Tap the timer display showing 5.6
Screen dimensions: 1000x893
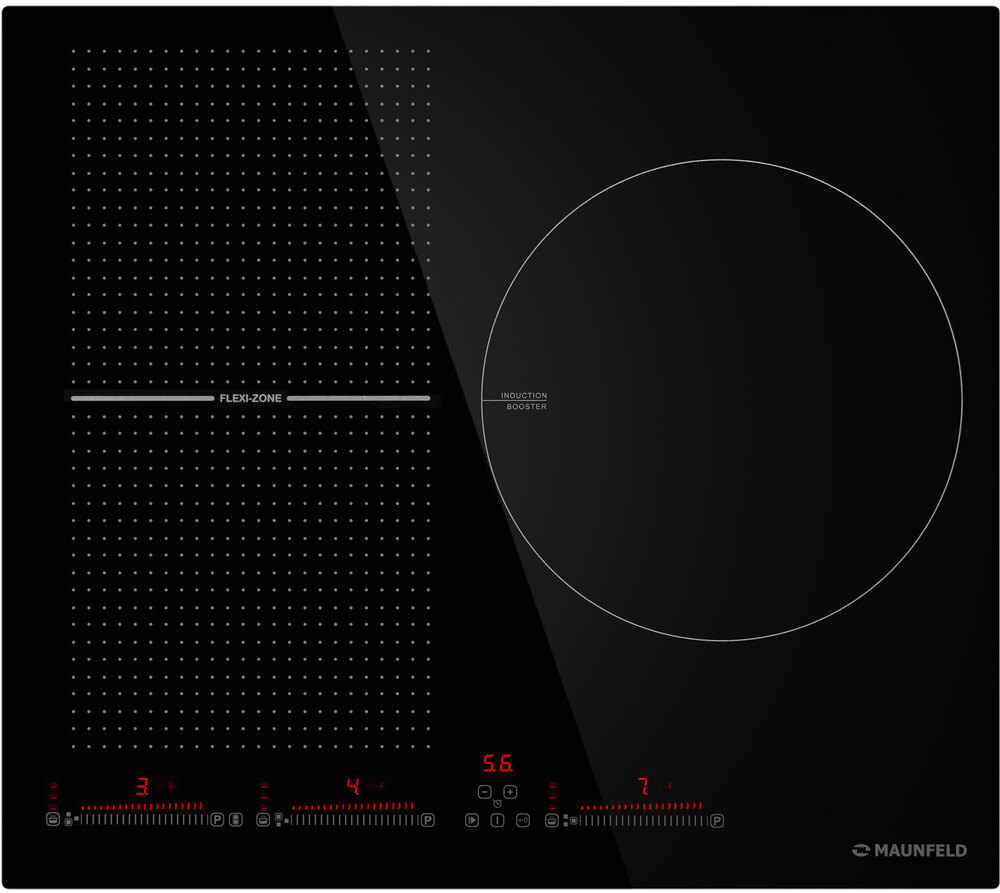point(498,765)
